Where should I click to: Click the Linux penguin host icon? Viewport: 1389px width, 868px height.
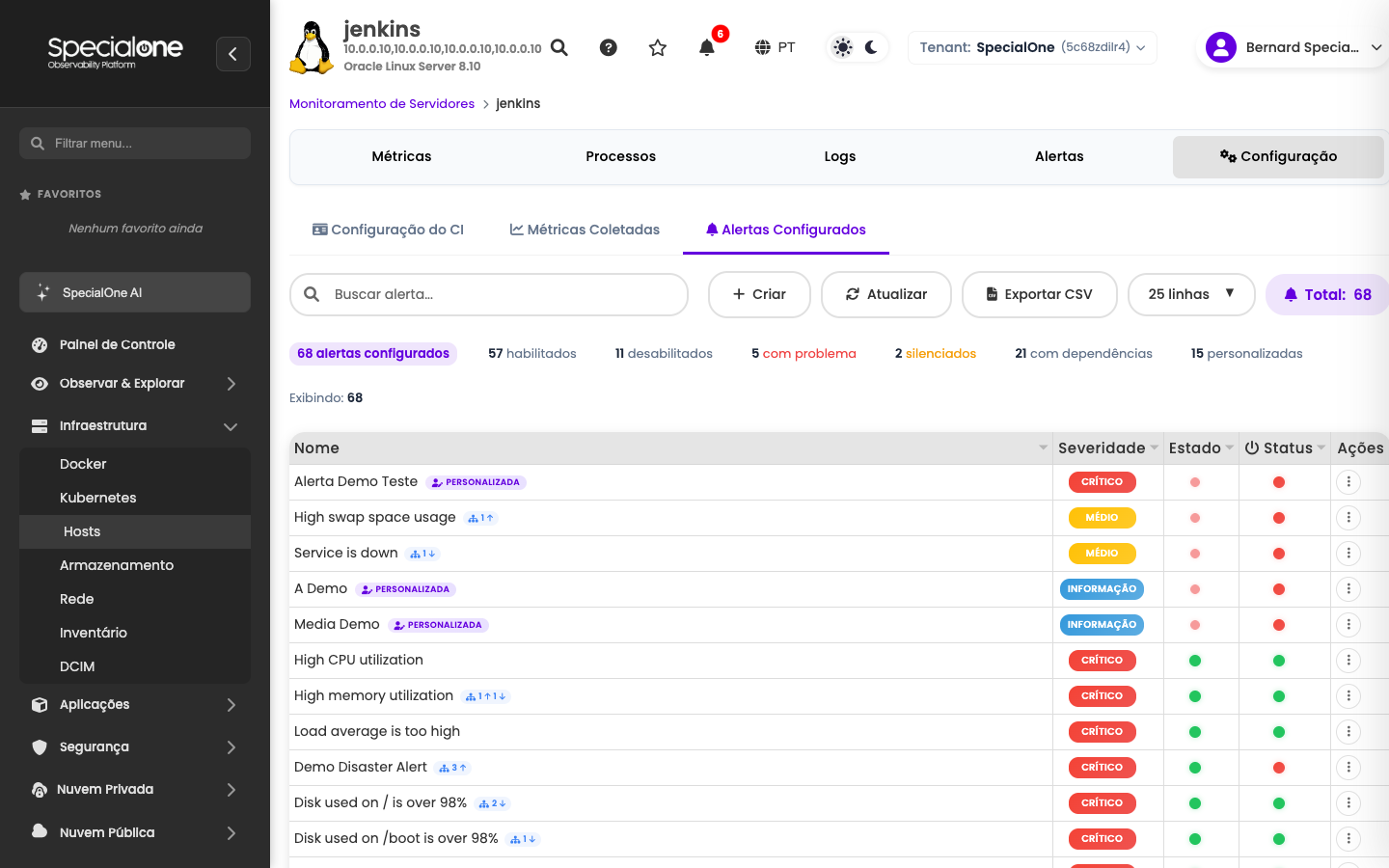(x=312, y=47)
